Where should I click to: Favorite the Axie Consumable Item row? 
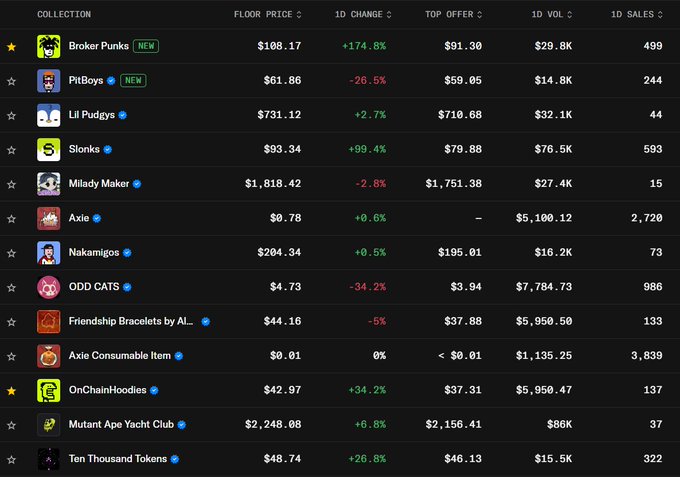pyautogui.click(x=11, y=356)
